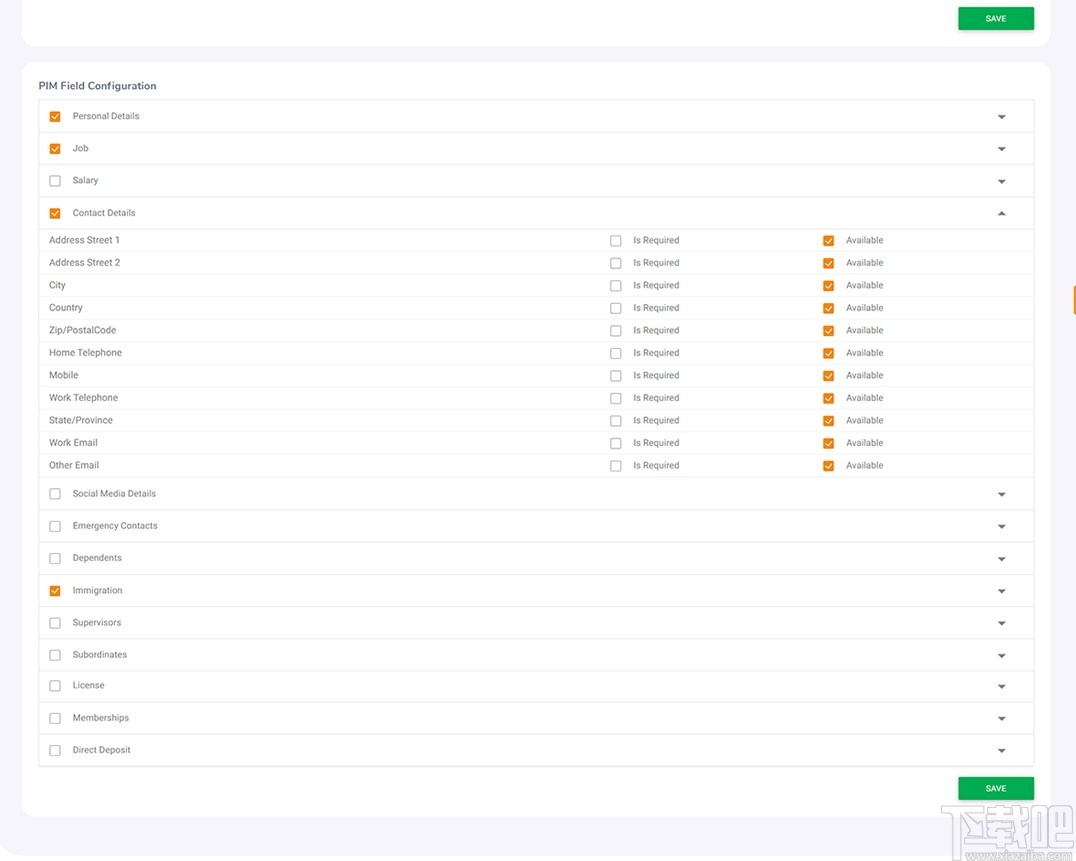Click the Immigration section label
This screenshot has width=1076, height=861.
[97, 590]
